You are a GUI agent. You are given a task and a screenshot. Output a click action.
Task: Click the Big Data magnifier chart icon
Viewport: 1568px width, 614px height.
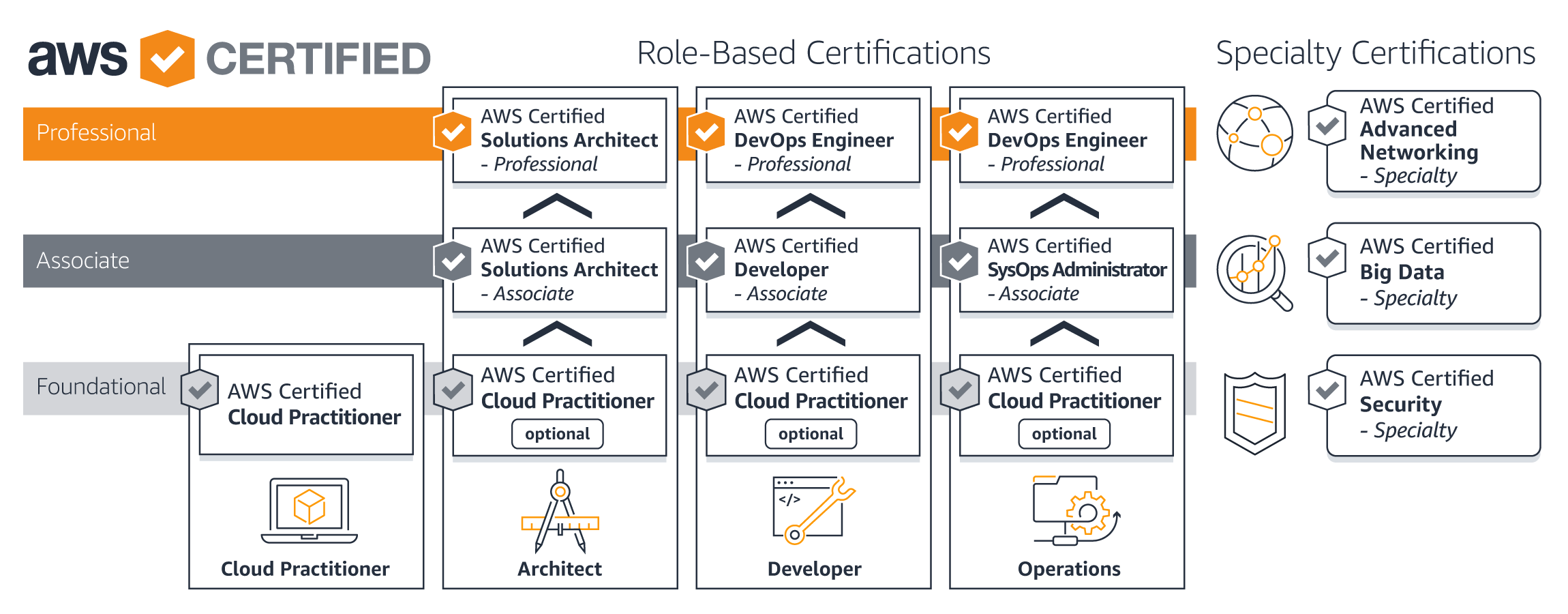coord(1254,273)
